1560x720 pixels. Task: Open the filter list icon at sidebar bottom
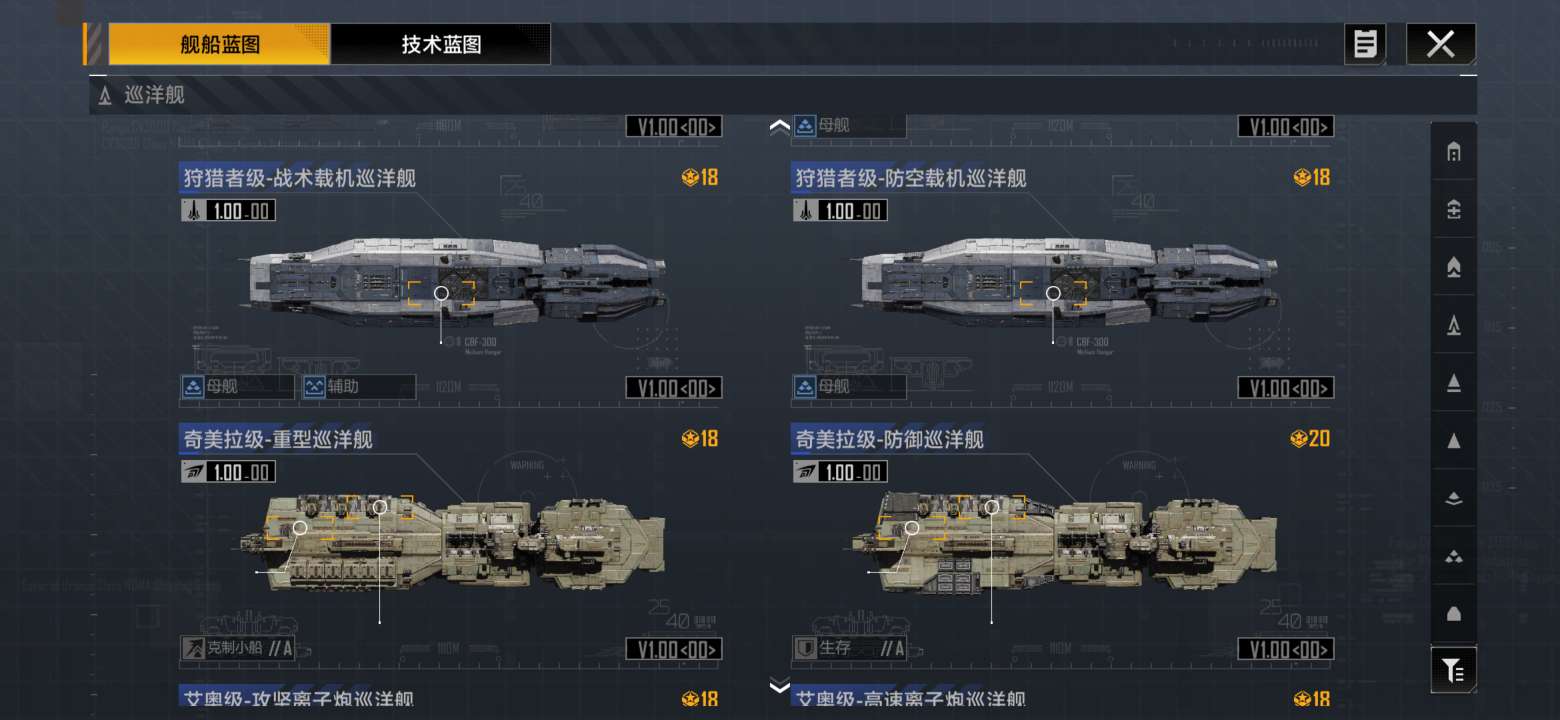click(1453, 670)
